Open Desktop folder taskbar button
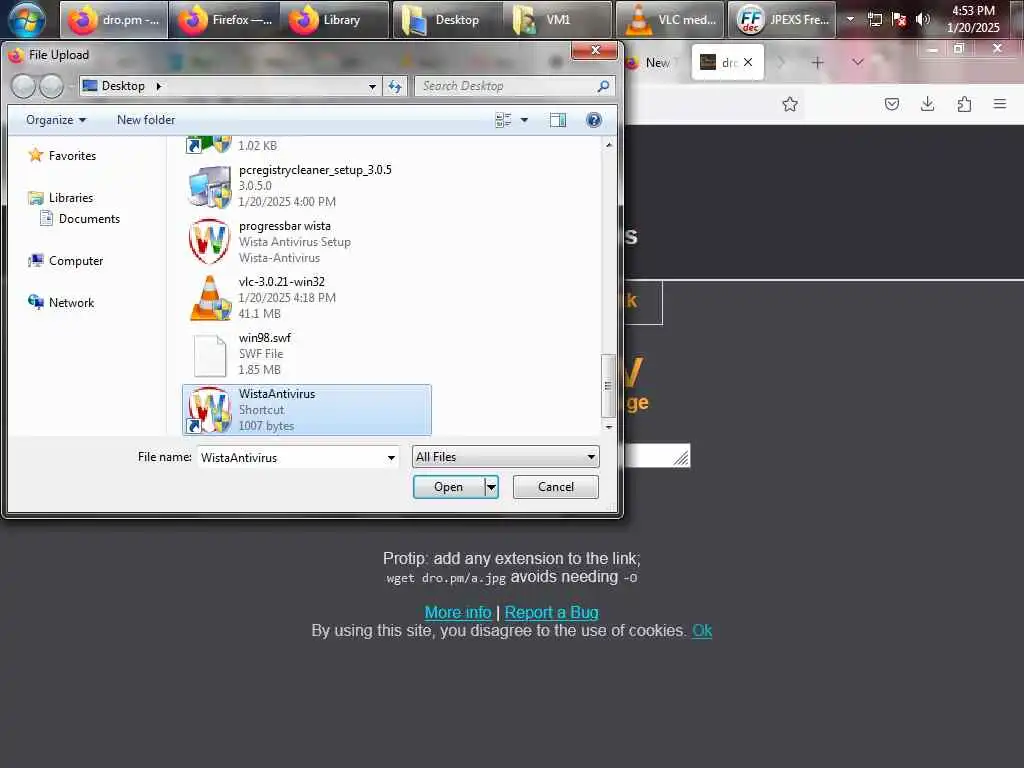 pyautogui.click(x=447, y=20)
